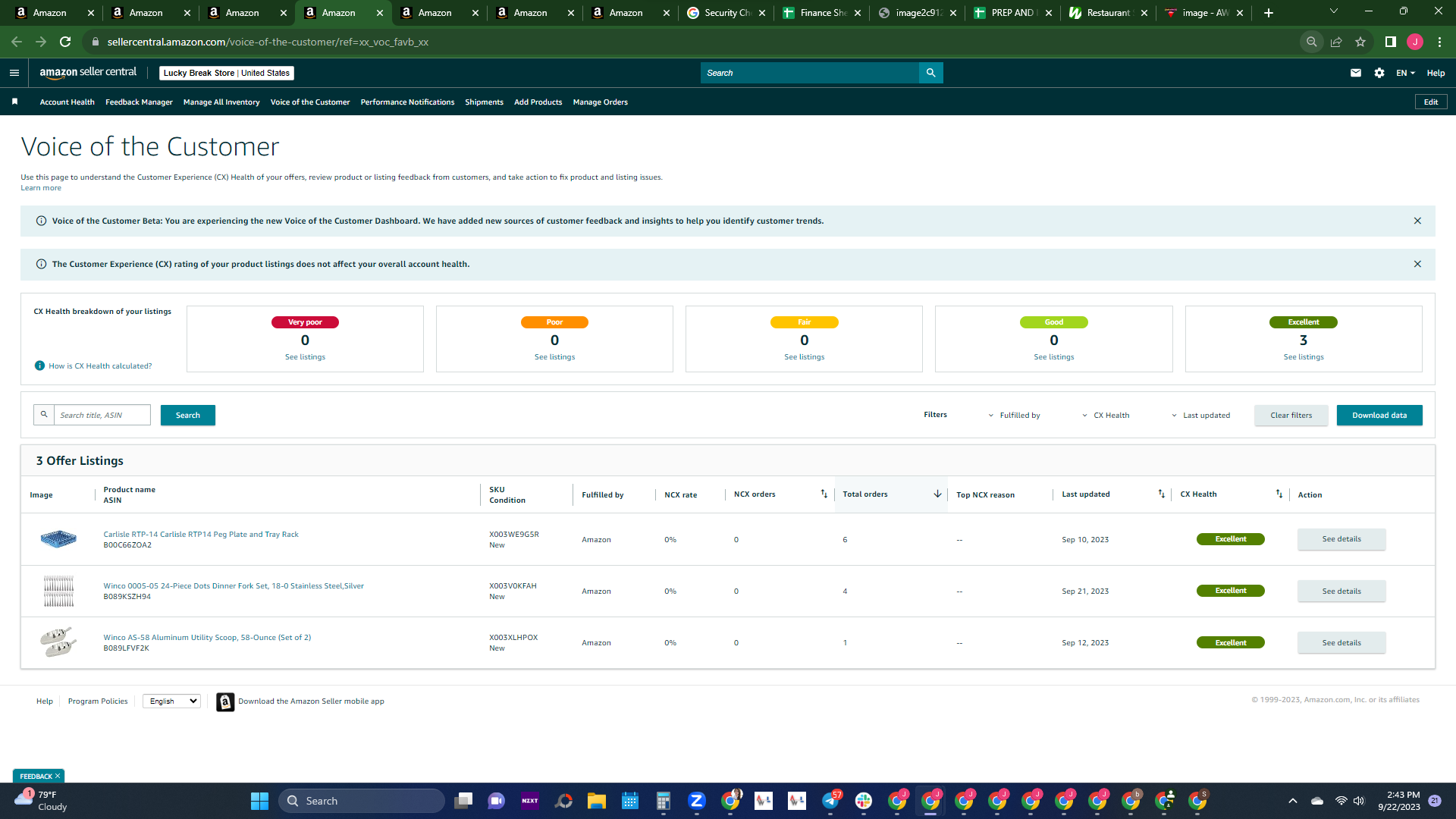The height and width of the screenshot is (819, 1456).
Task: Expand the Last updated filter
Action: tap(1200, 415)
